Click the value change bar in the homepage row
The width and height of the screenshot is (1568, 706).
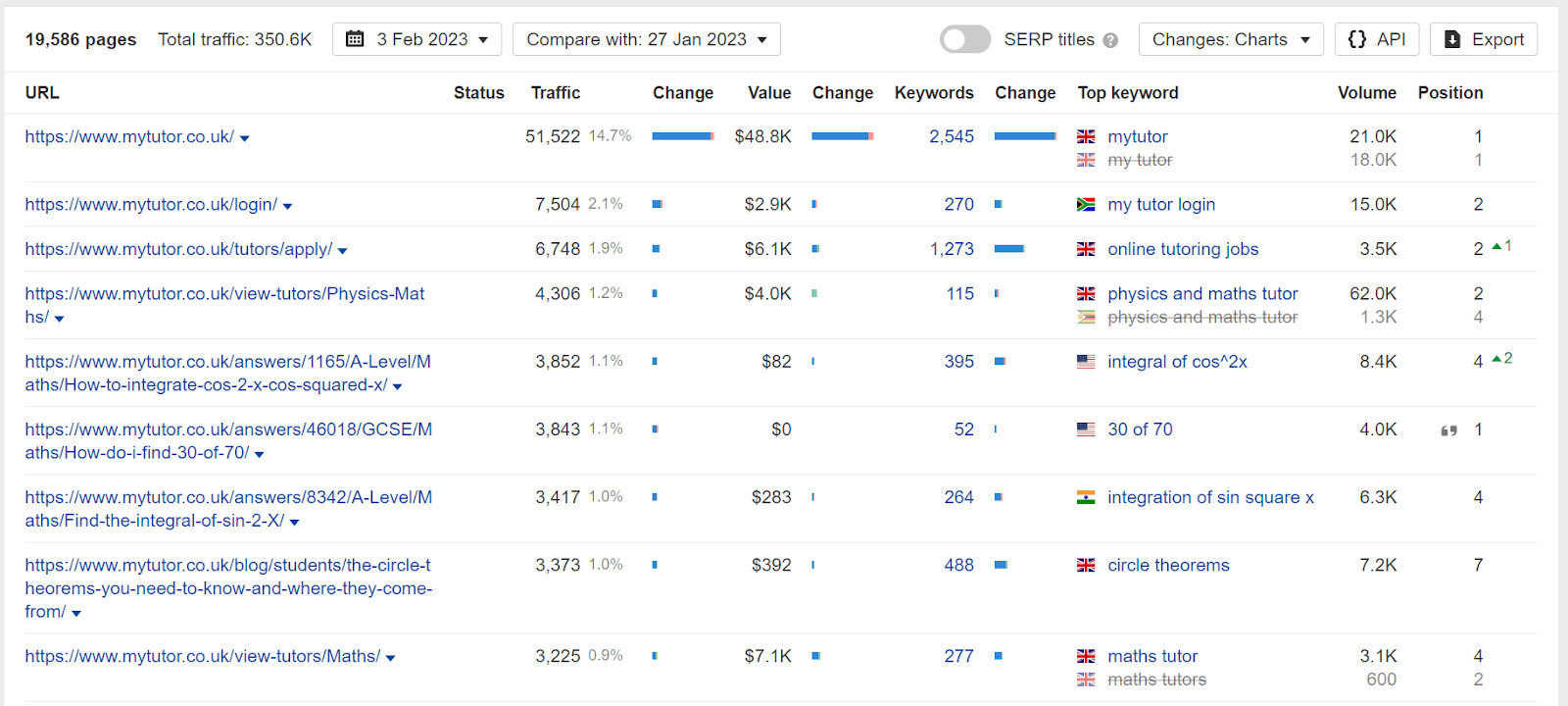point(843,136)
